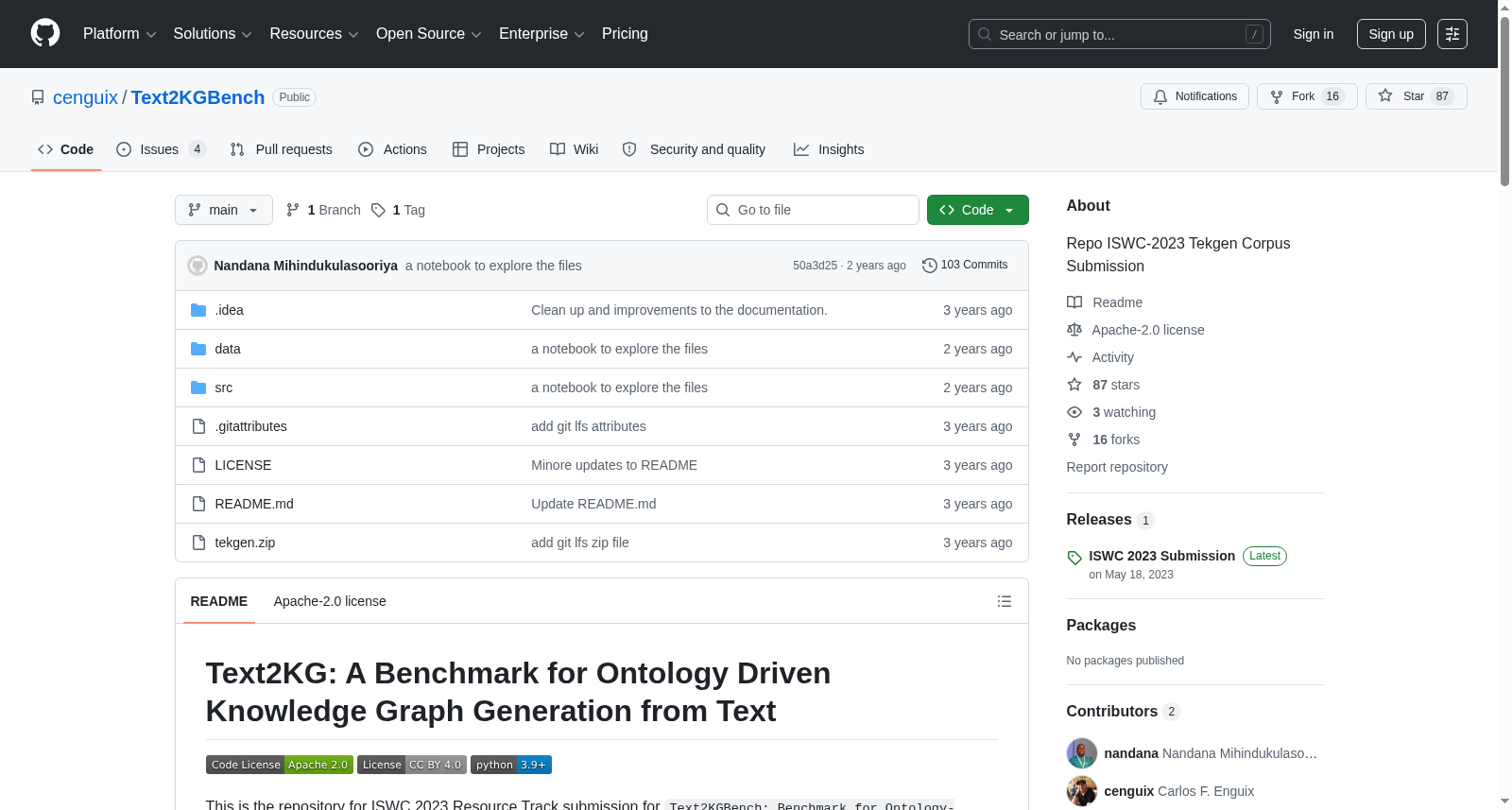Click the 16 forks link in About
This screenshot has width=1512, height=810.
(x=1116, y=439)
